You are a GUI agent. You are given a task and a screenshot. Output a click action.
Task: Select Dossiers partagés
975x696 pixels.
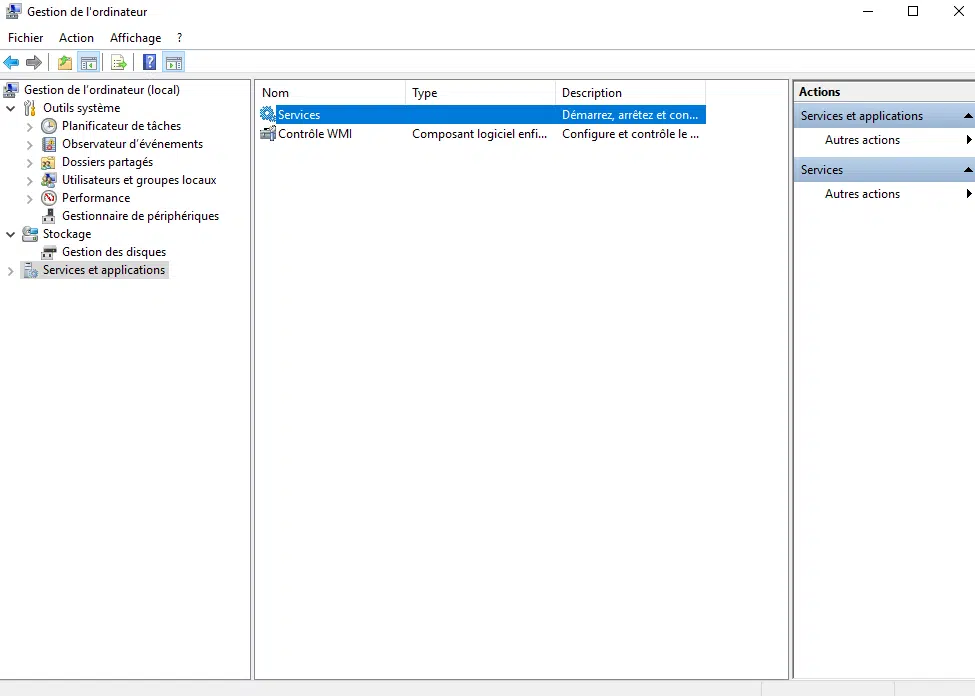108,162
